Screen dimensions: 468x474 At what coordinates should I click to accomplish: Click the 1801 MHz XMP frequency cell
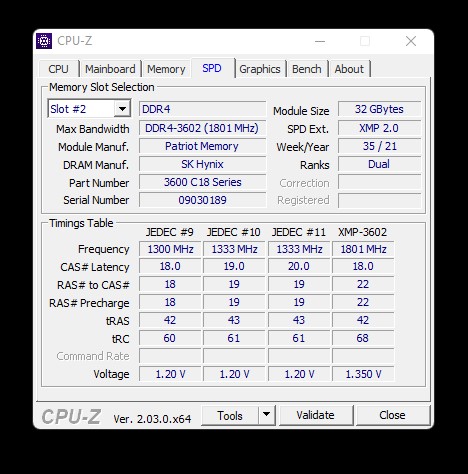tap(363, 249)
